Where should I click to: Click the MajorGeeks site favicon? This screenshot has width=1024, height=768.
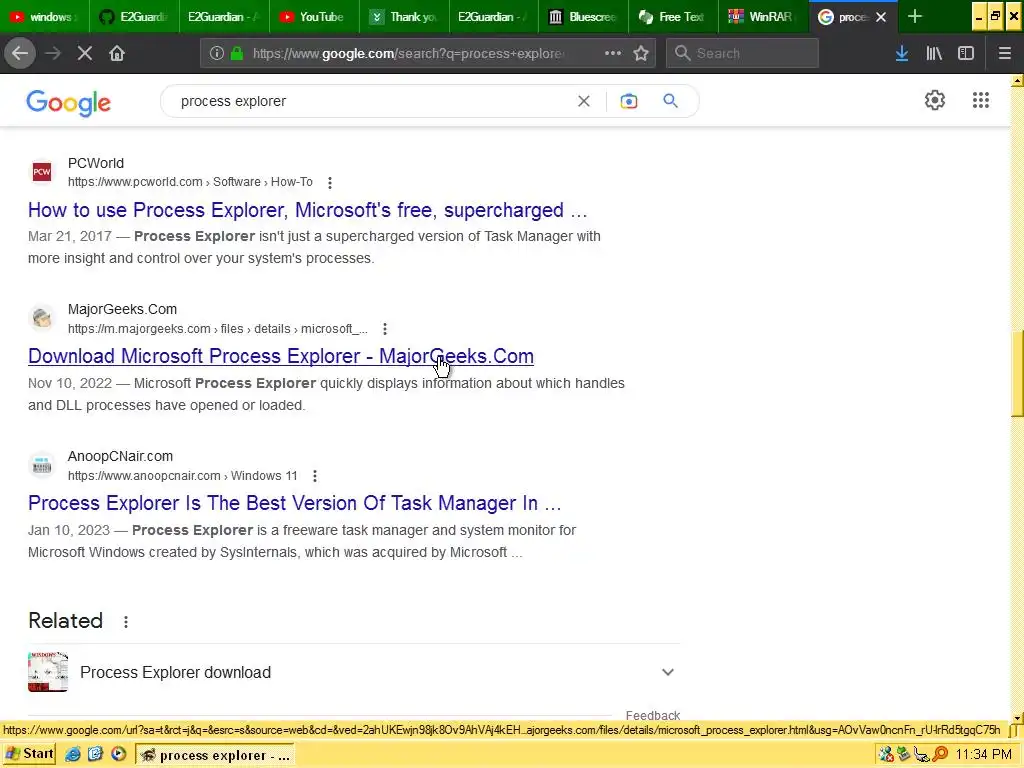(42, 318)
